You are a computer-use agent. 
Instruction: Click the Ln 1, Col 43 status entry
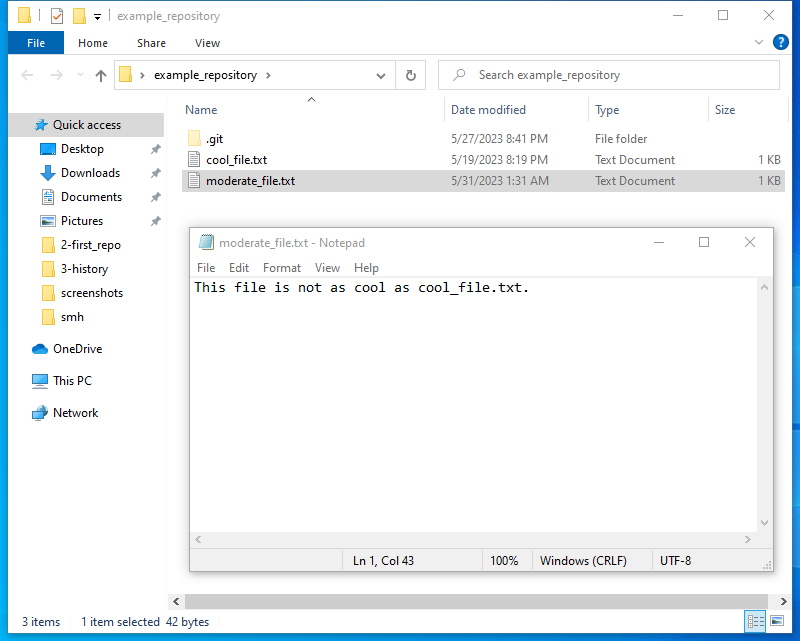383,561
